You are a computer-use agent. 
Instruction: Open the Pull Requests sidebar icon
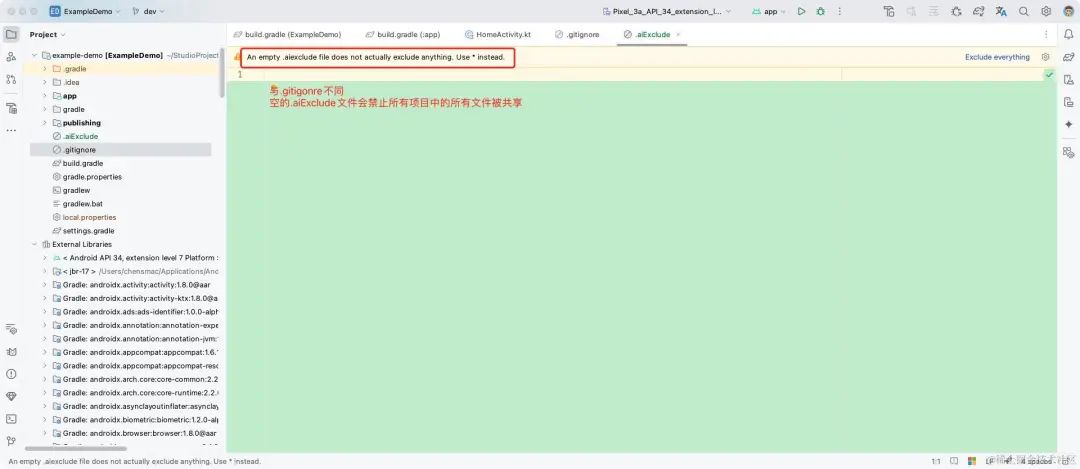[11, 79]
